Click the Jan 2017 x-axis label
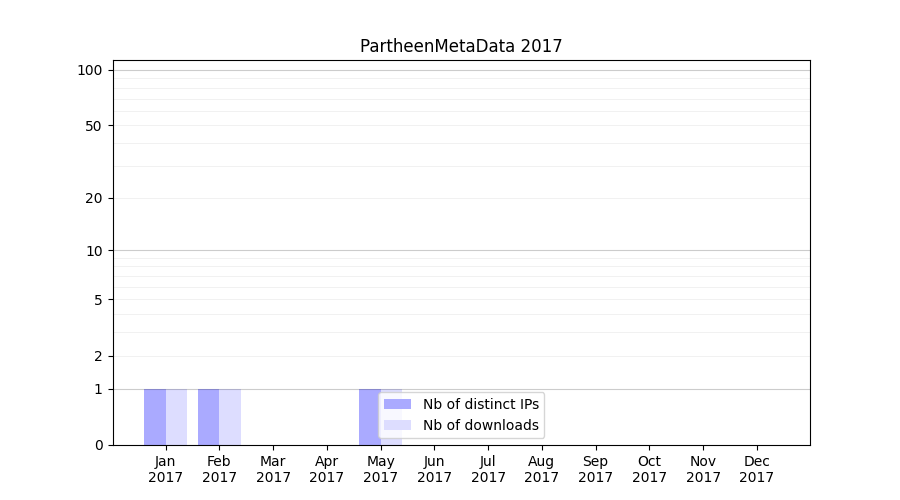The image size is (900, 500). (166, 469)
